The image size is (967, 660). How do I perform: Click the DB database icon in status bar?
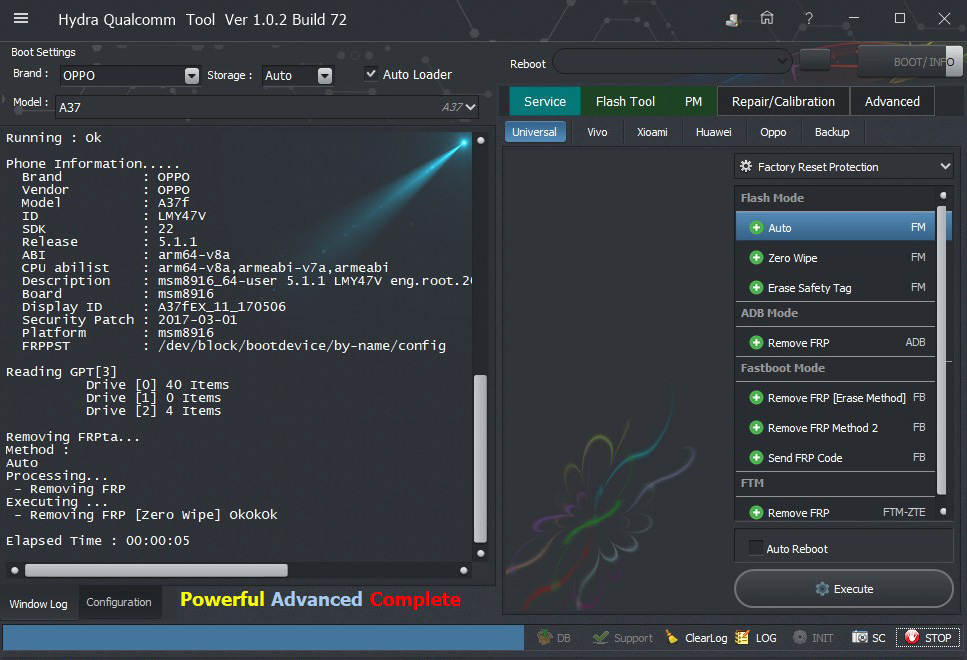click(545, 637)
